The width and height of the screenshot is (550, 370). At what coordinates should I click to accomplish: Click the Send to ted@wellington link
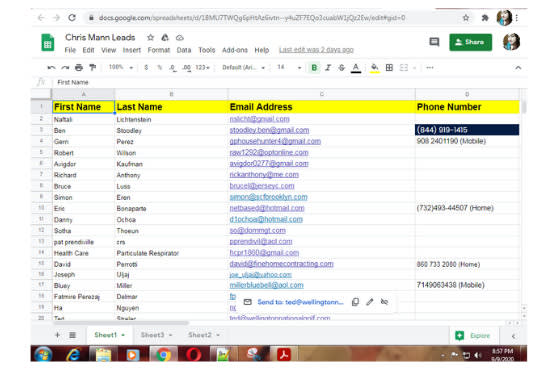click(x=300, y=302)
